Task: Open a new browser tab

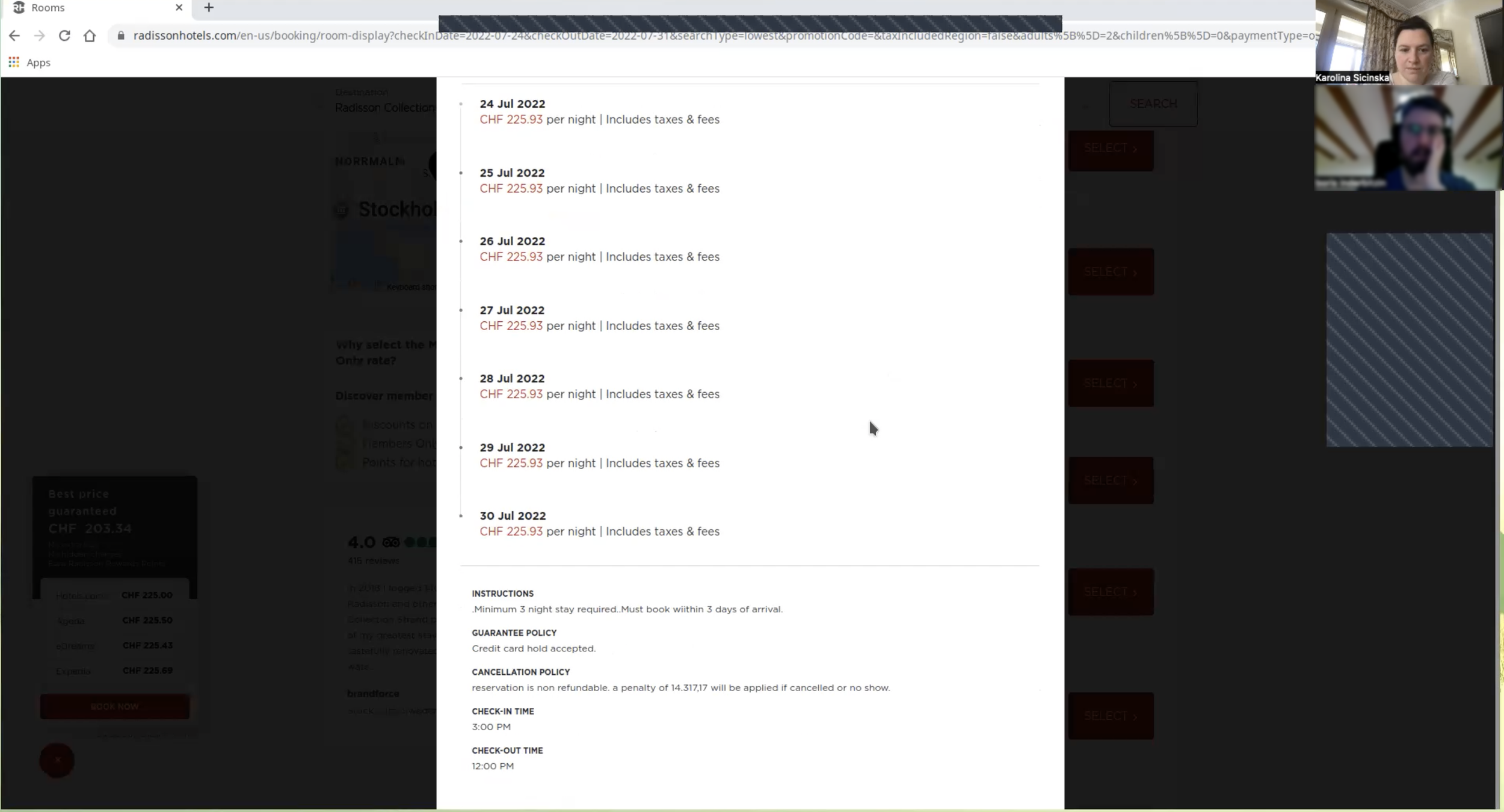Action: coord(209,8)
